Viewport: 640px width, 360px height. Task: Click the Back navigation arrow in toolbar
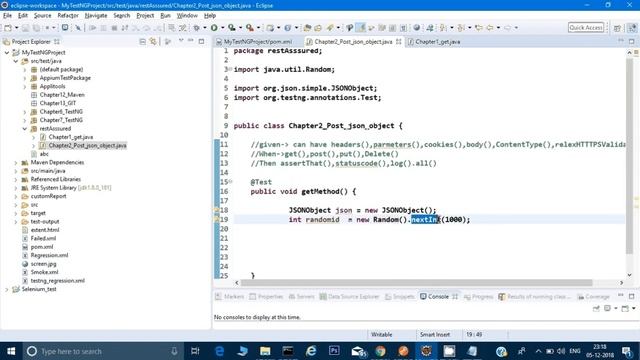[x=489, y=28]
